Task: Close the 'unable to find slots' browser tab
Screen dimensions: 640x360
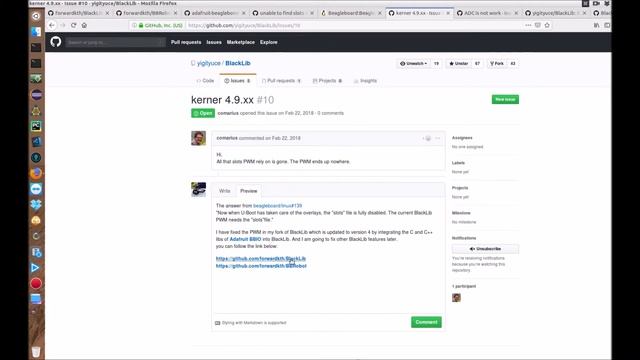Action: (312, 13)
